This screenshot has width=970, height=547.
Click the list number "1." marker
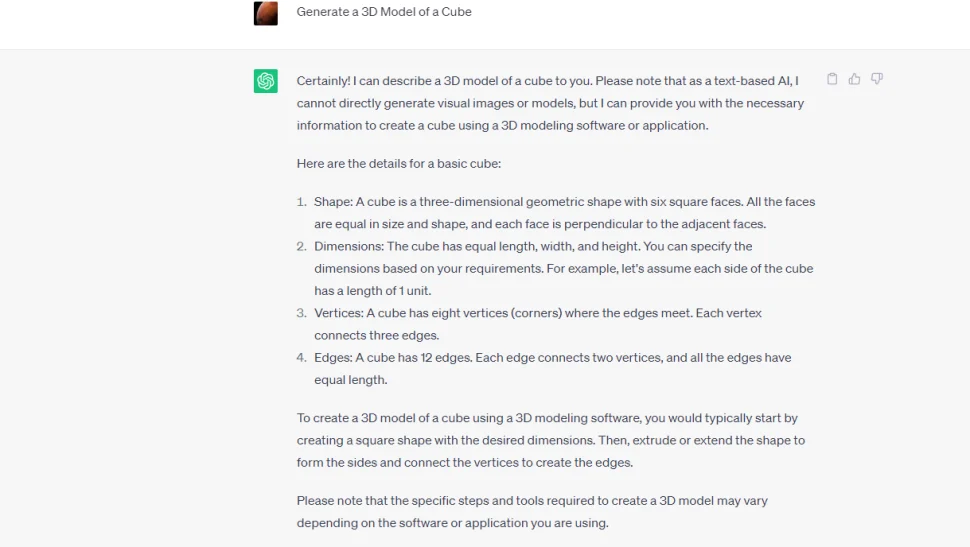click(301, 202)
